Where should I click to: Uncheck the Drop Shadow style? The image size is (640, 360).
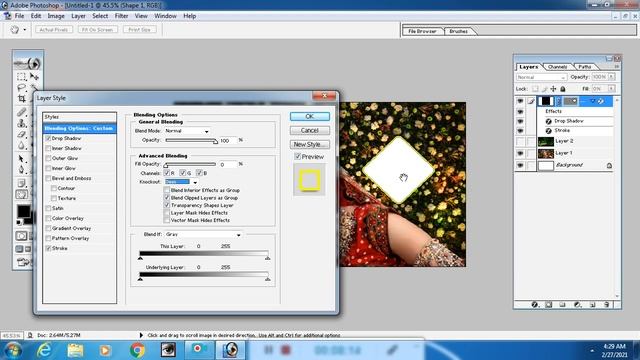(48, 138)
